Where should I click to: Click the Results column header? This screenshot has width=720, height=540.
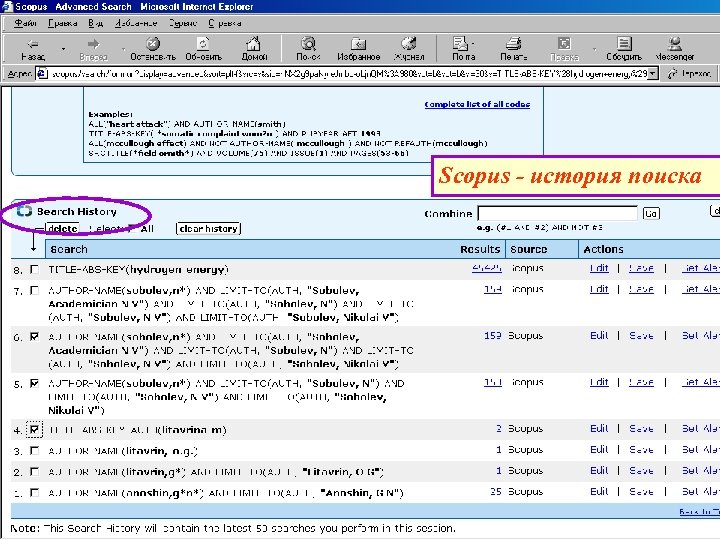480,249
